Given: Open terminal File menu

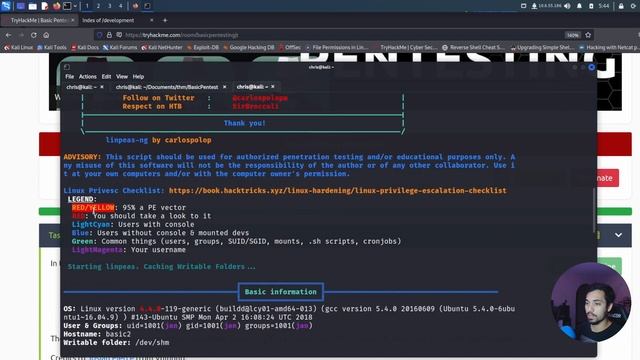Looking at the screenshot, I should pos(69,76).
